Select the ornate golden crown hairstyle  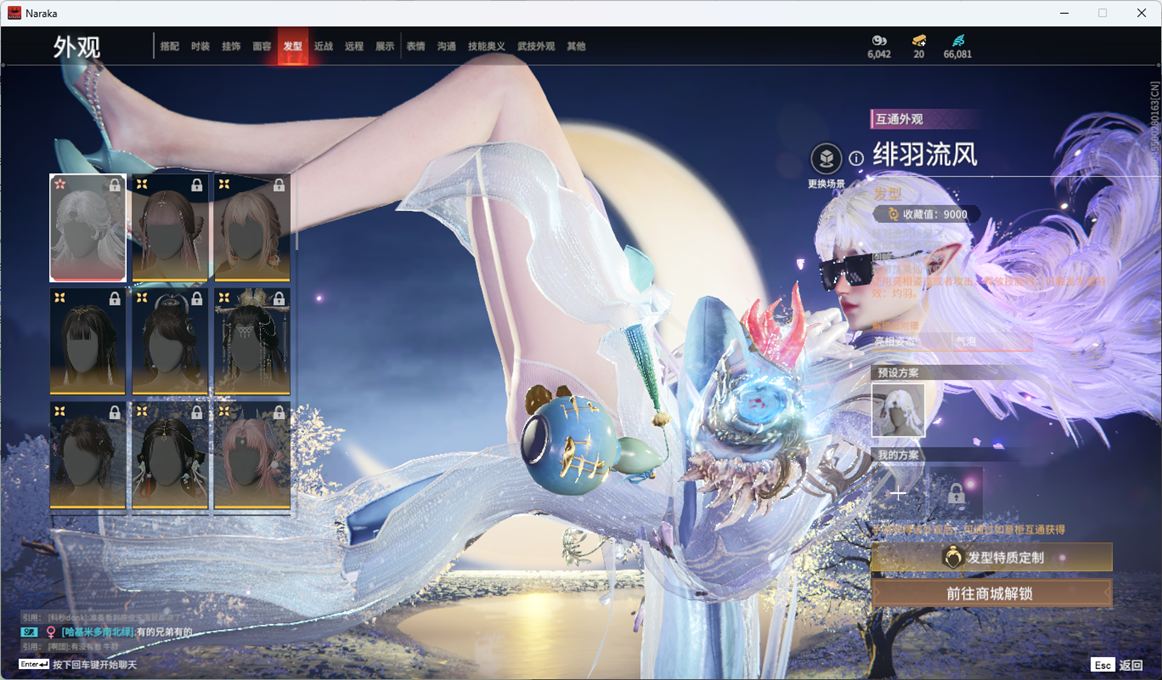[x=252, y=341]
